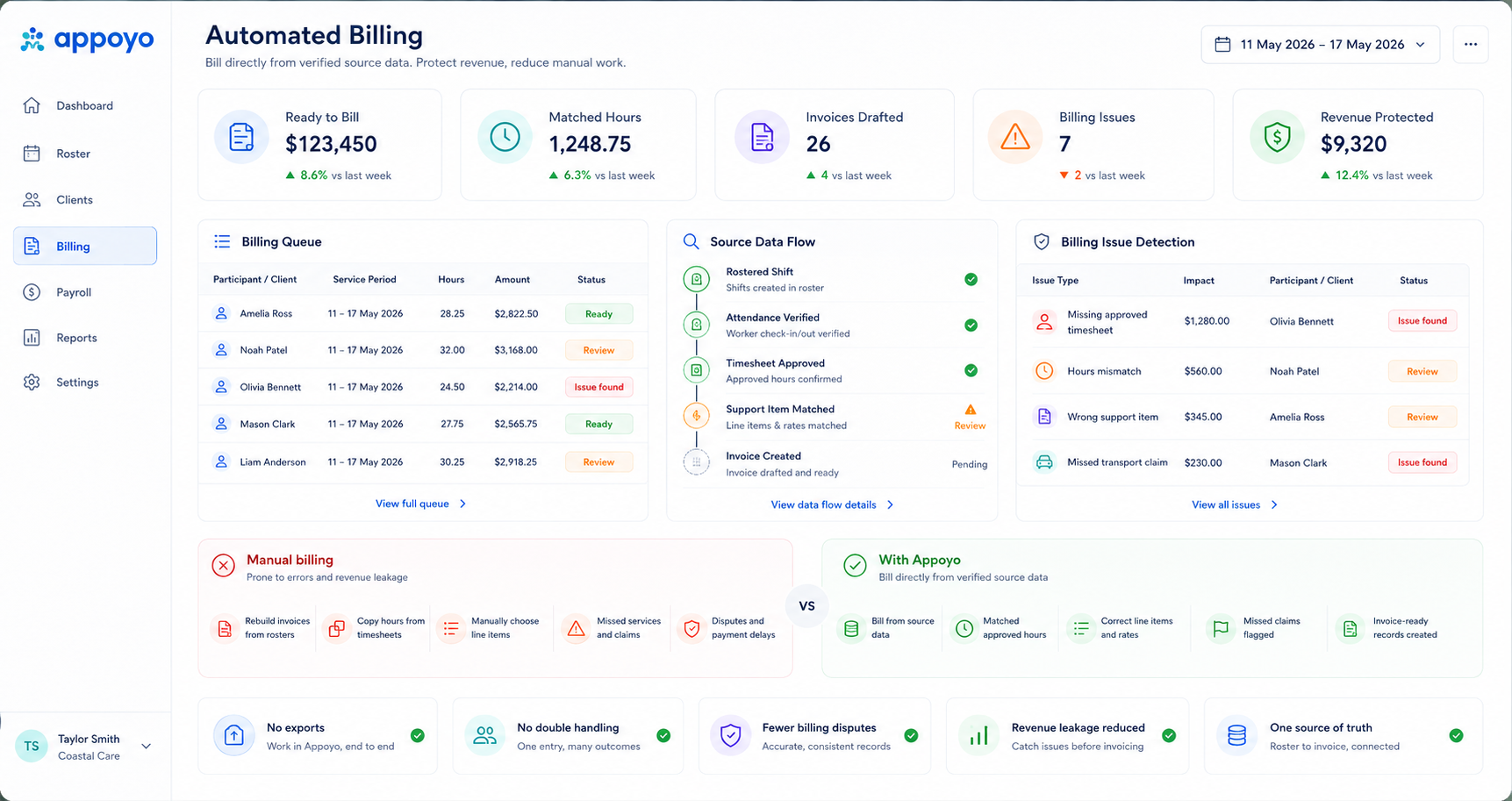Open View data flow details link

point(832,504)
